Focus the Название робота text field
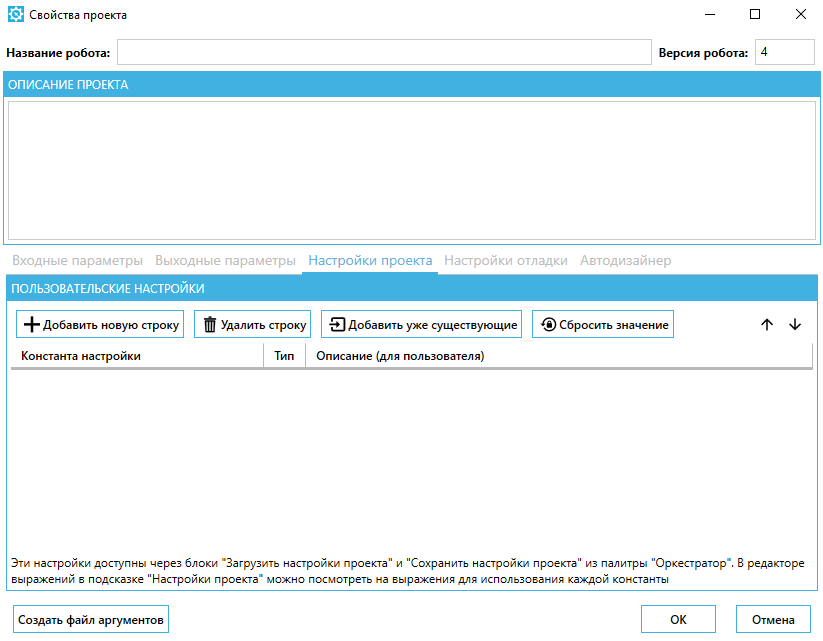 (x=384, y=52)
